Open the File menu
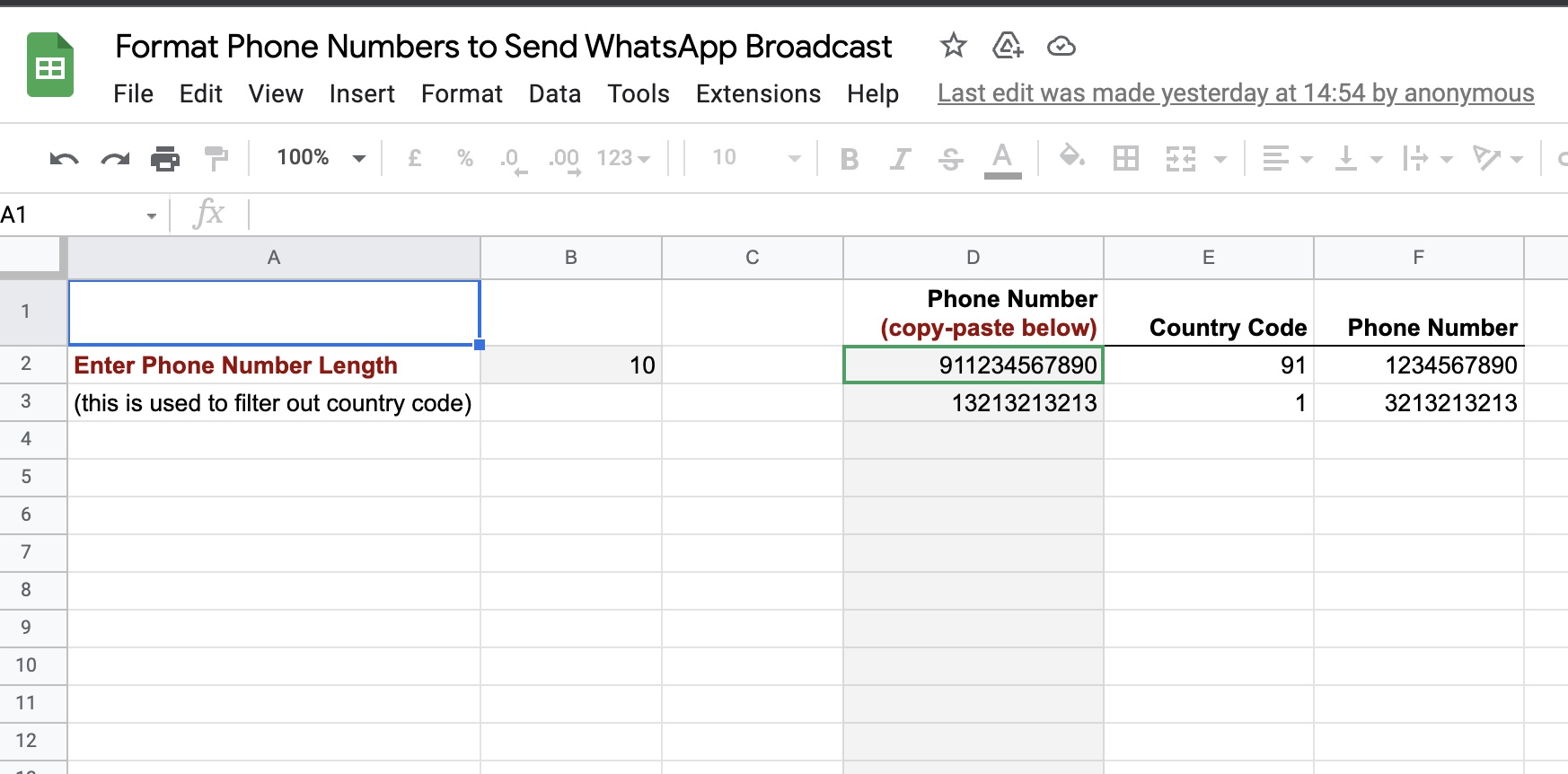Viewport: 1568px width, 774px height. [133, 93]
